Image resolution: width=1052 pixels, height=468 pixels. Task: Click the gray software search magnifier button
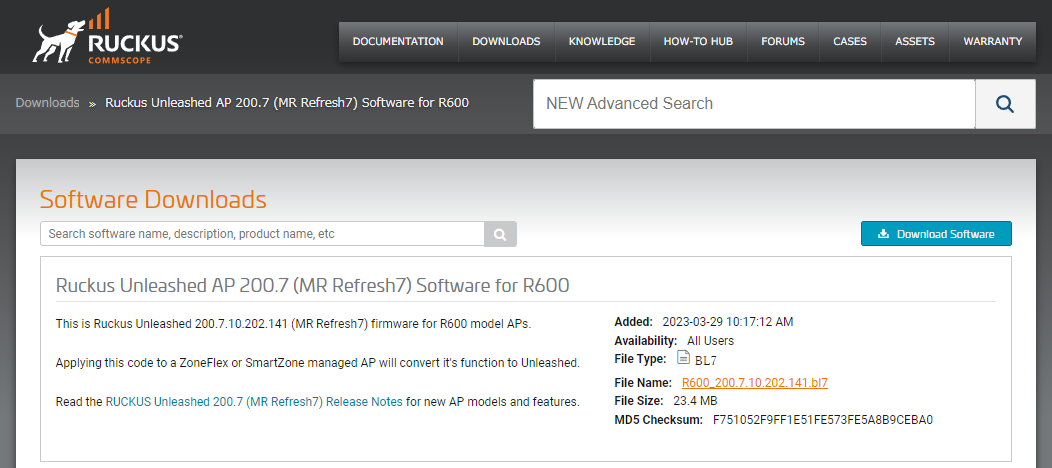pyautogui.click(x=500, y=234)
